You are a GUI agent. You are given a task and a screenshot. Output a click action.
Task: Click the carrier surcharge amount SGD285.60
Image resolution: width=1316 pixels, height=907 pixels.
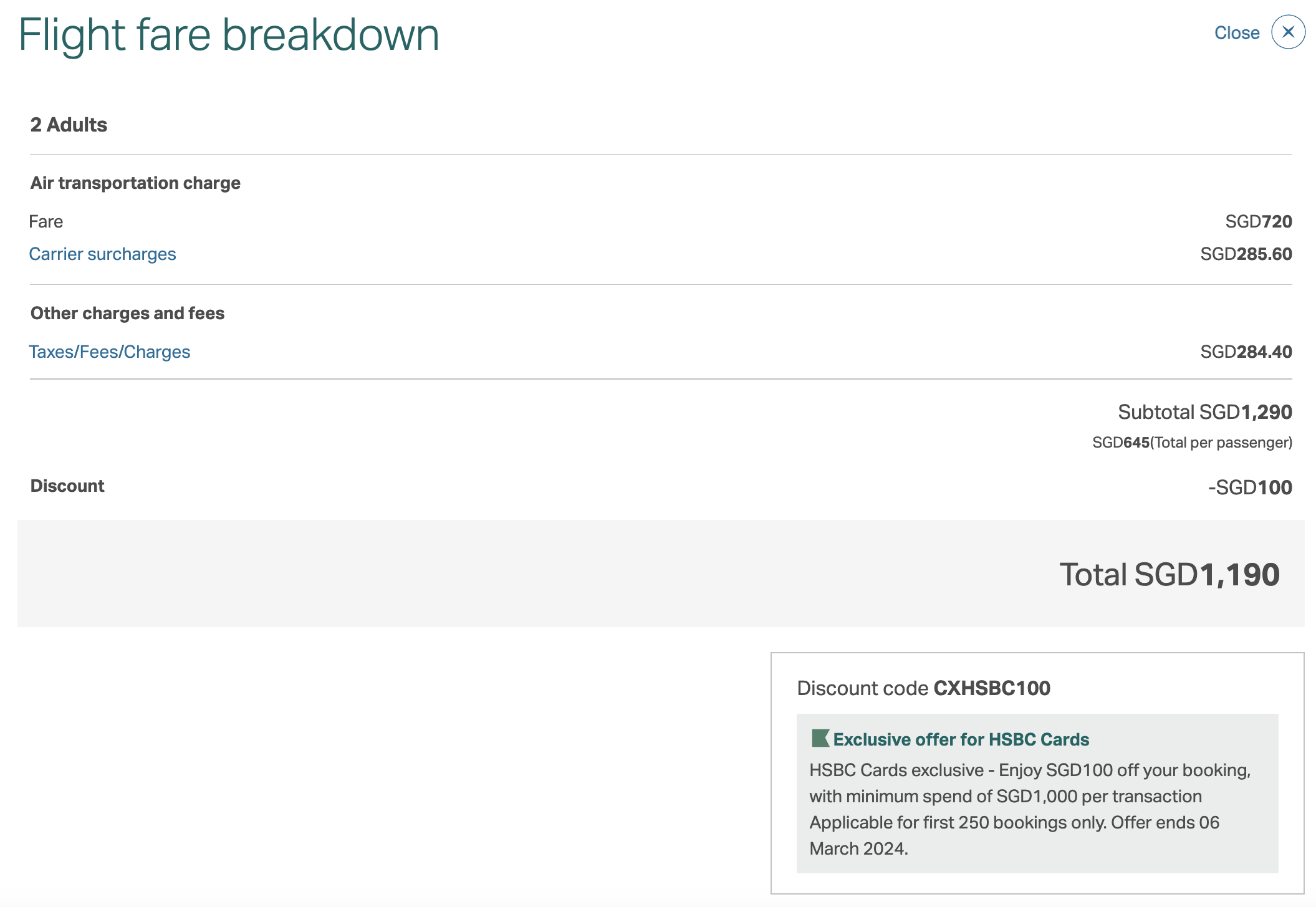point(1246,254)
